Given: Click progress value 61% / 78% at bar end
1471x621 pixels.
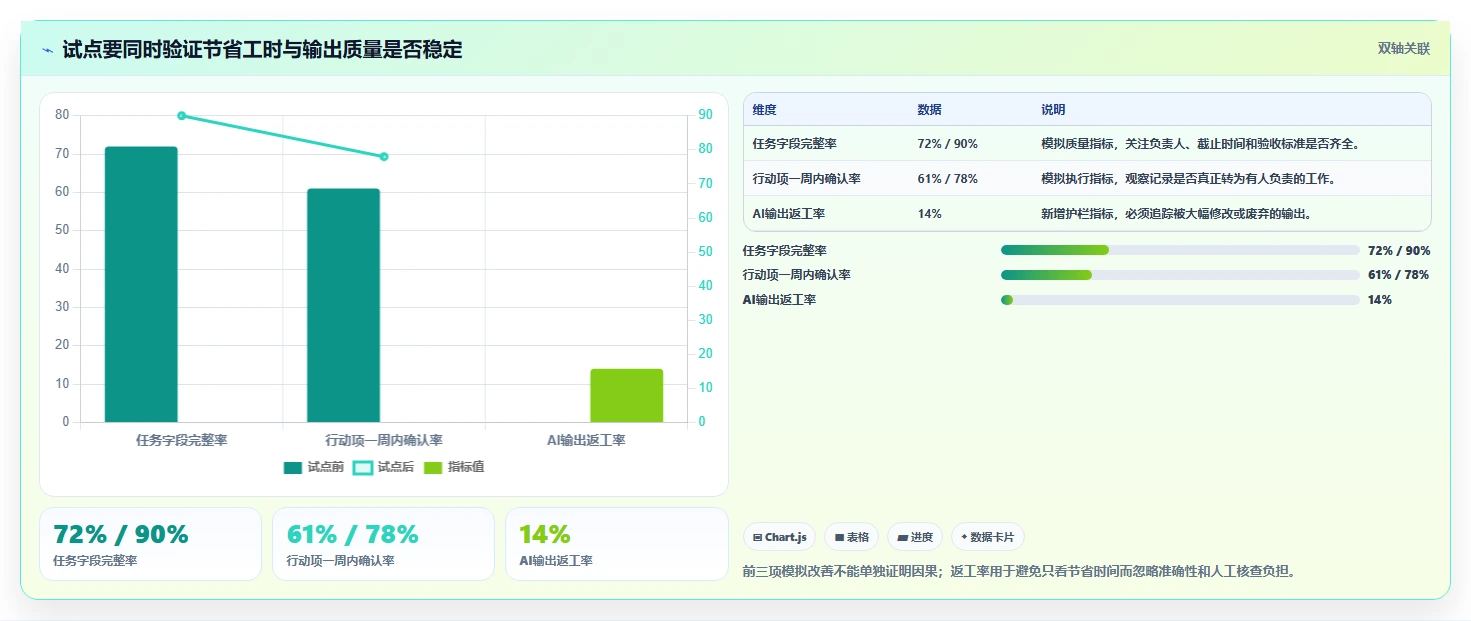Looking at the screenshot, I should tap(1399, 275).
